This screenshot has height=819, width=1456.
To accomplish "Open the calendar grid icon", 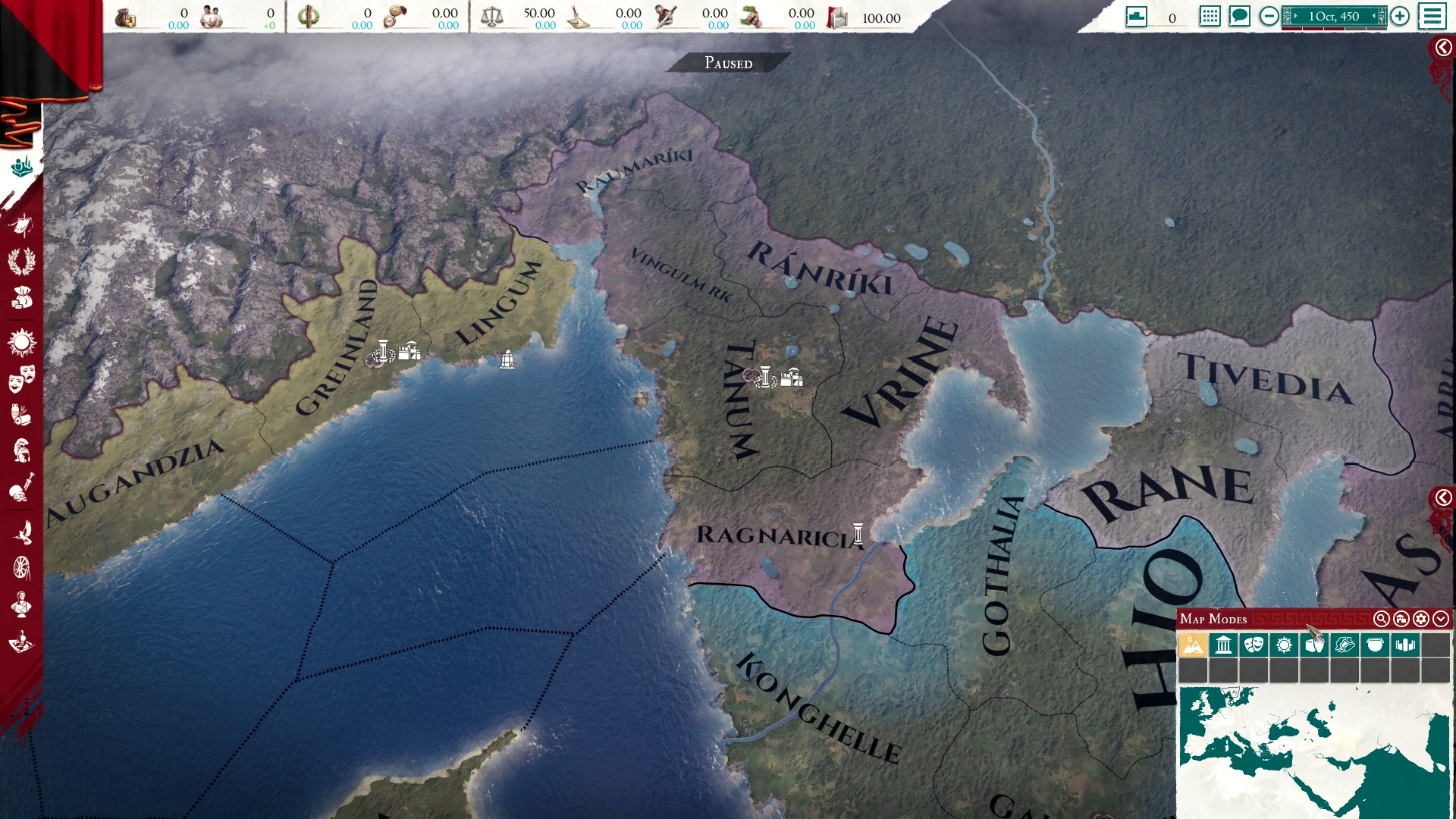I will click(1210, 16).
